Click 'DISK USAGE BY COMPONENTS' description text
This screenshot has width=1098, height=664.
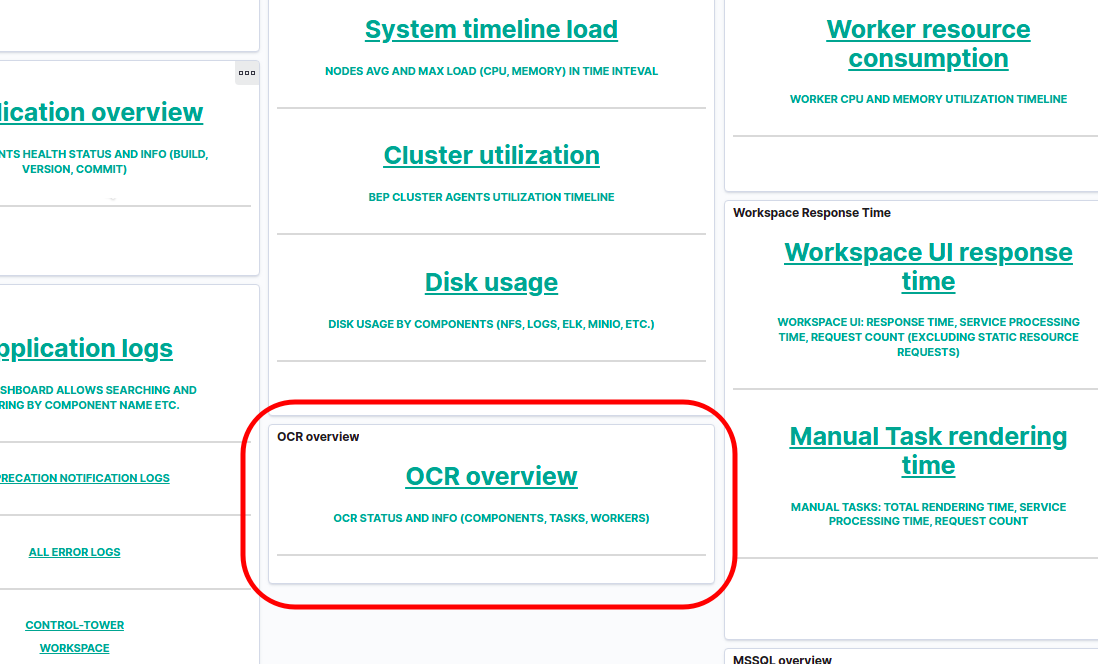[x=491, y=324]
